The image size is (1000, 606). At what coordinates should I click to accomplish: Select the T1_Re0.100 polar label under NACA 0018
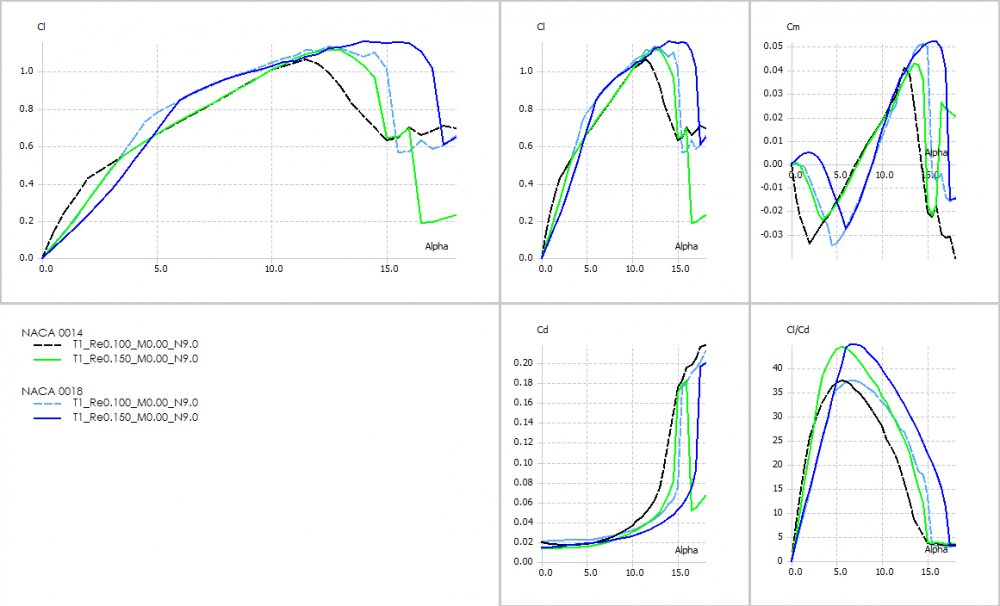135,403
